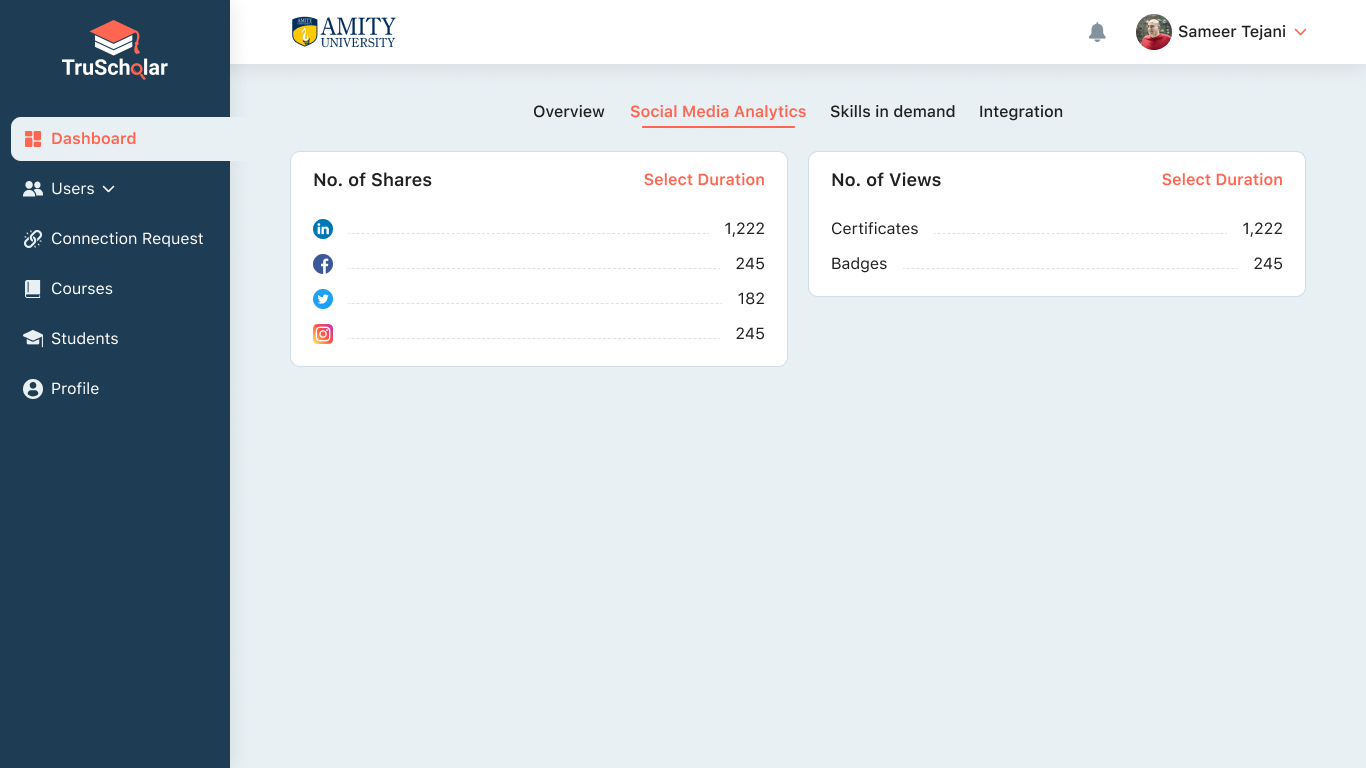This screenshot has width=1366, height=768.
Task: Select Duration for No. of Views
Action: pos(1221,180)
